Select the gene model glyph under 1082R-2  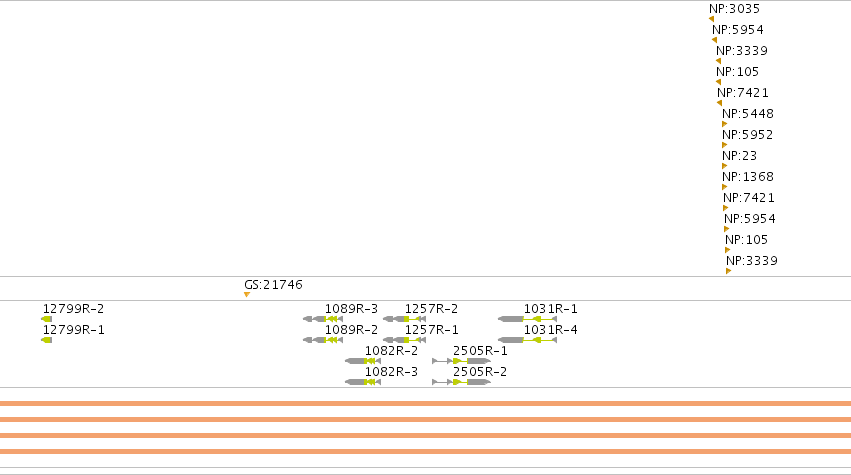[x=363, y=361]
